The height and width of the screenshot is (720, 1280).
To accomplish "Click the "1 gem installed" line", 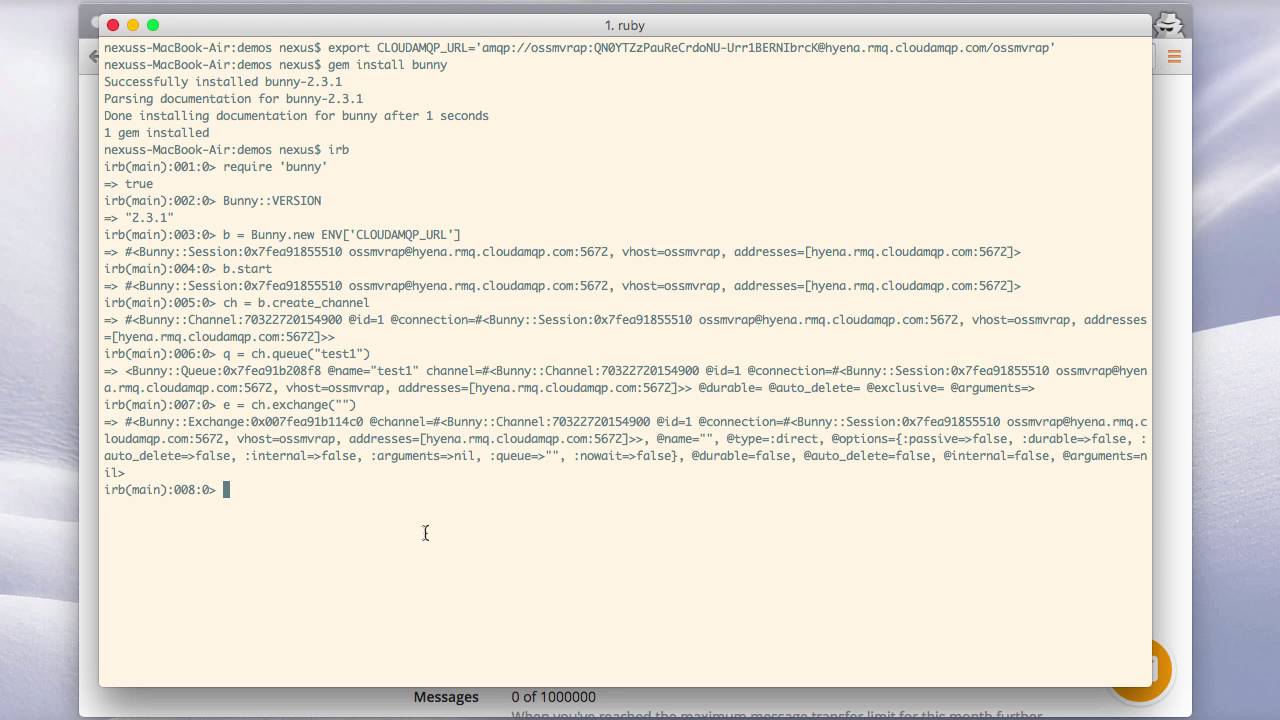I will pyautogui.click(x=157, y=133).
